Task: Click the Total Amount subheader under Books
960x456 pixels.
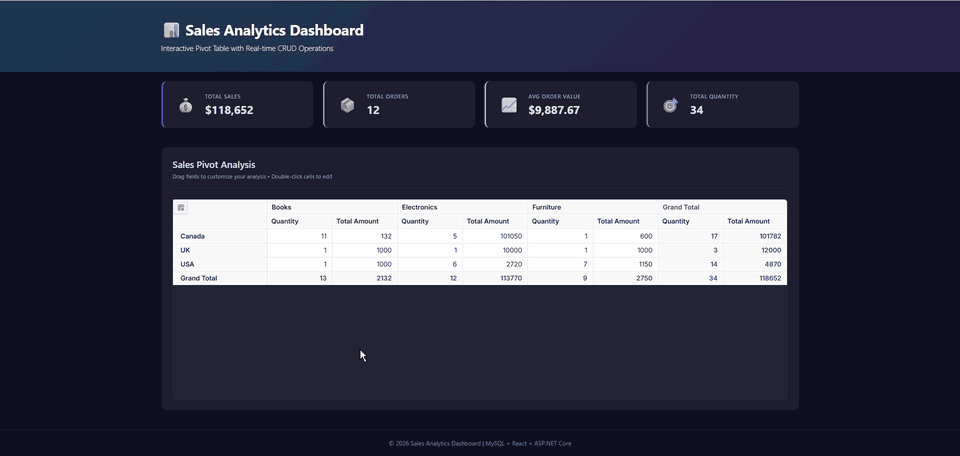Action: 365,221
